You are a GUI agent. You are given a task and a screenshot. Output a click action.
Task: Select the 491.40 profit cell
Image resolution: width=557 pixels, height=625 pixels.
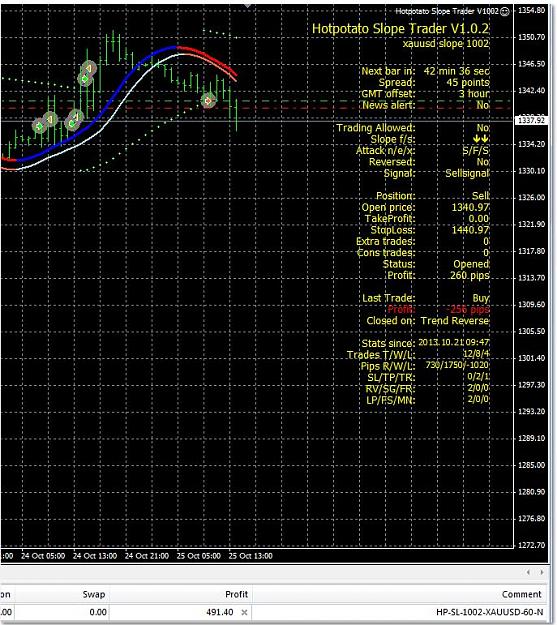coord(220,612)
